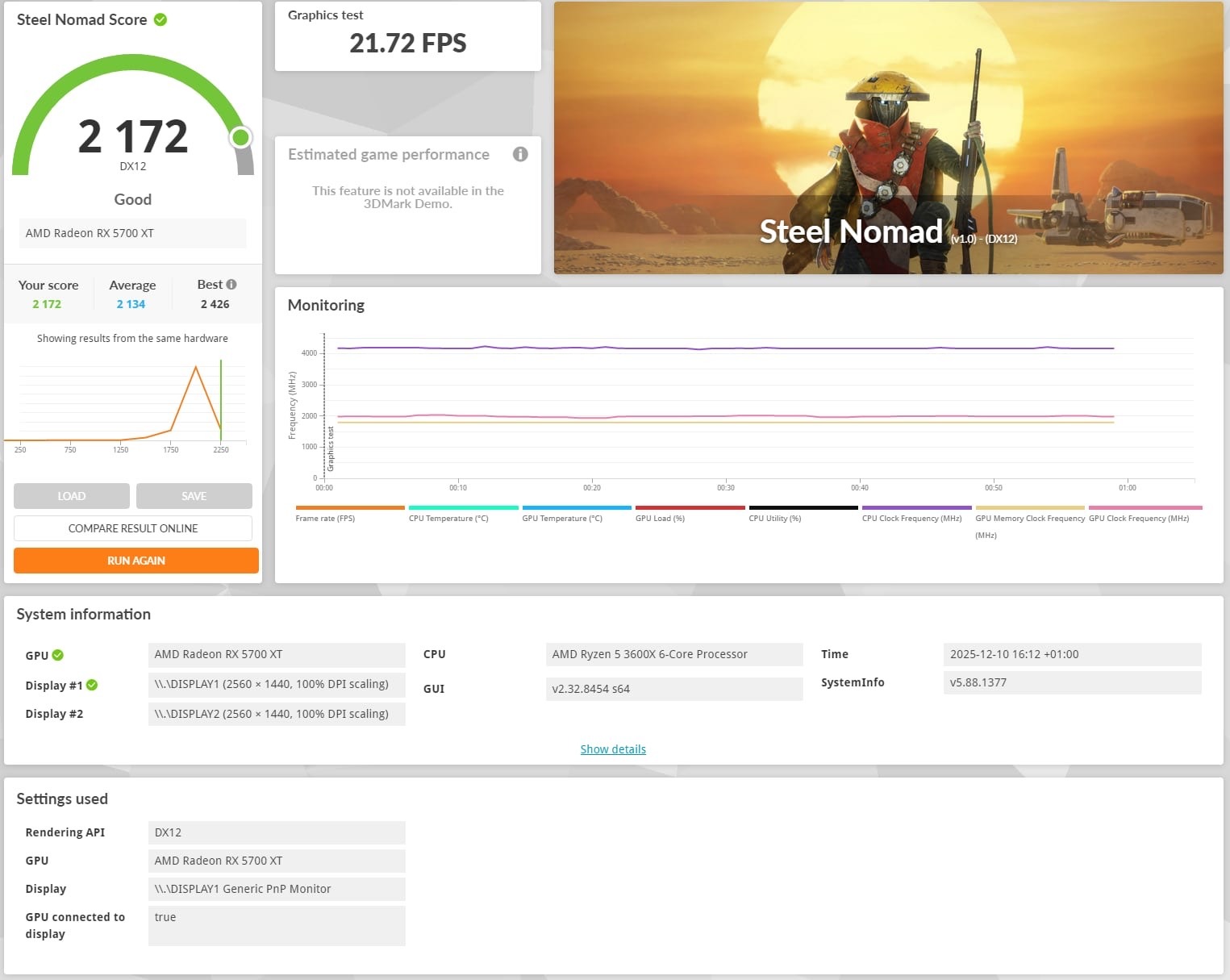Click the Settings used heading
Screen dimensions: 1230x980
point(62,799)
